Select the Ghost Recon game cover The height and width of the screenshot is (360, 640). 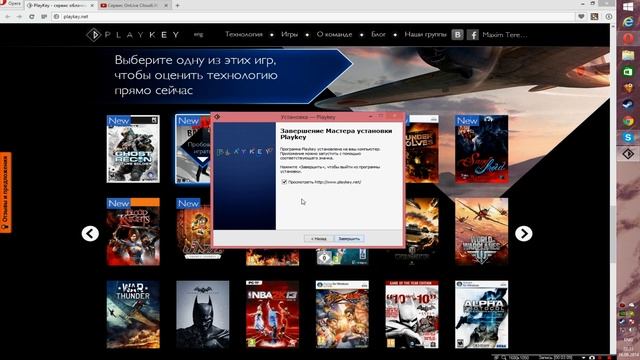point(133,149)
